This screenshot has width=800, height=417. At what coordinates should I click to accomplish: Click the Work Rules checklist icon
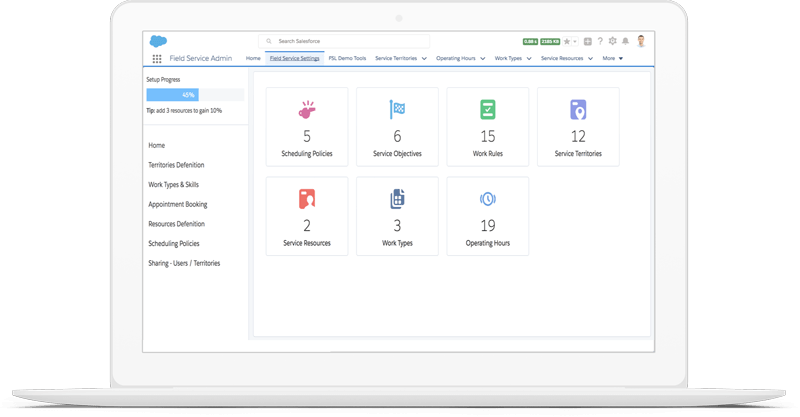pos(488,110)
